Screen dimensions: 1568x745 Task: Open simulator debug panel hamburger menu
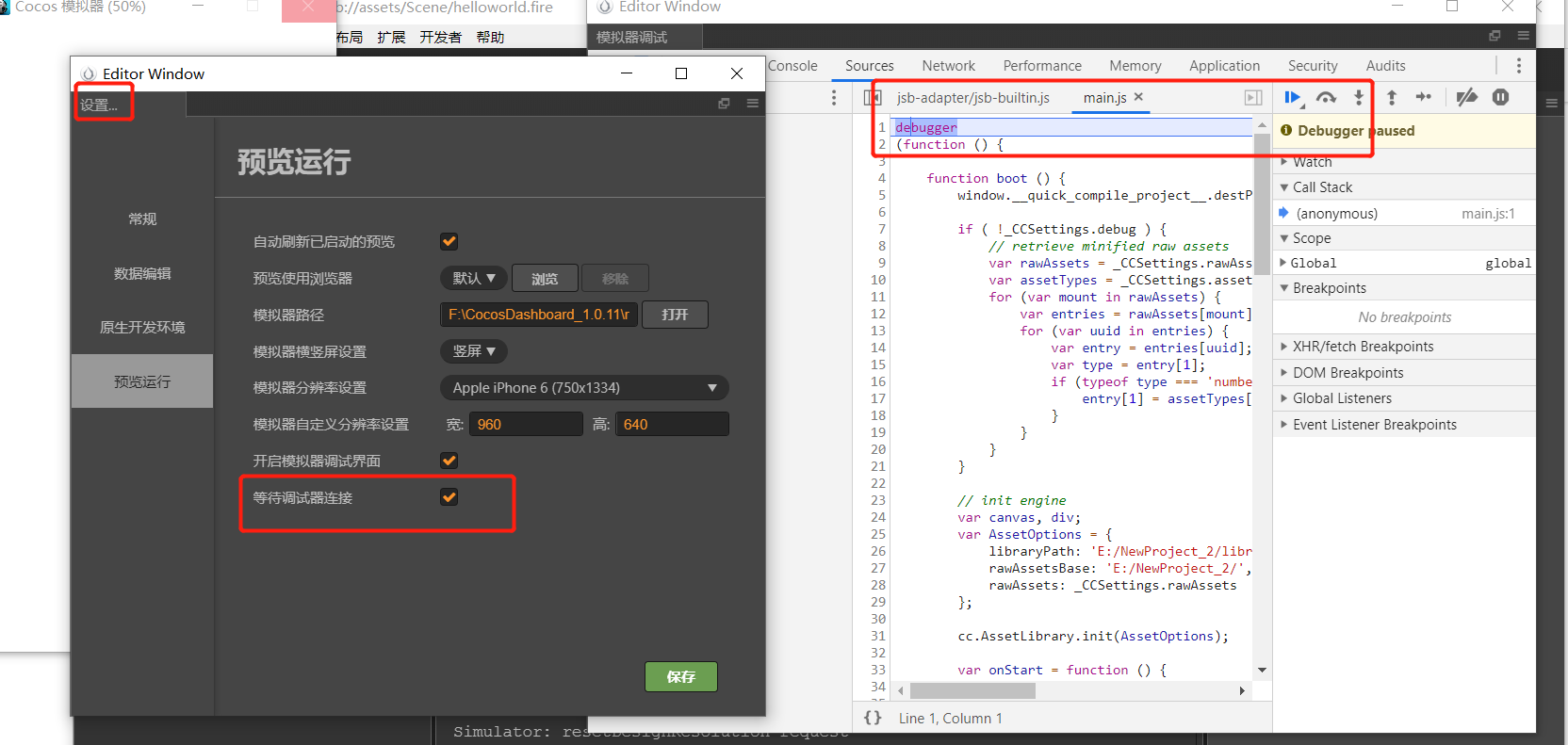[1523, 36]
